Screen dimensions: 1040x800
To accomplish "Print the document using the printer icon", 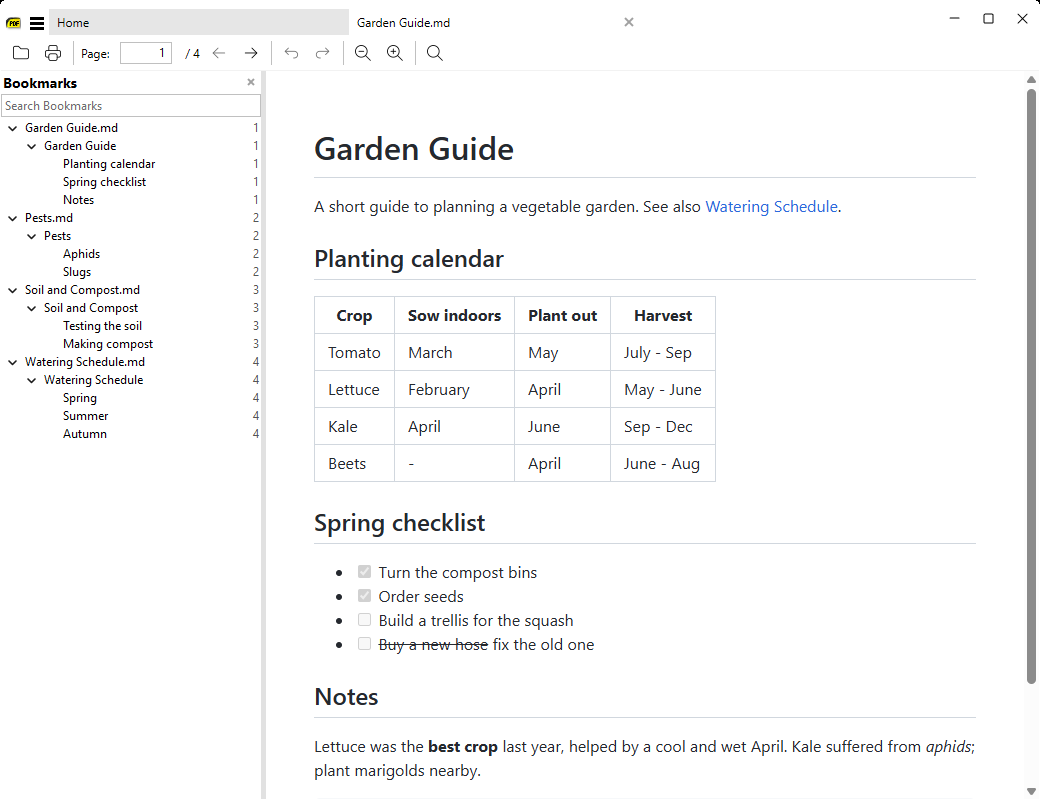I will pos(53,53).
